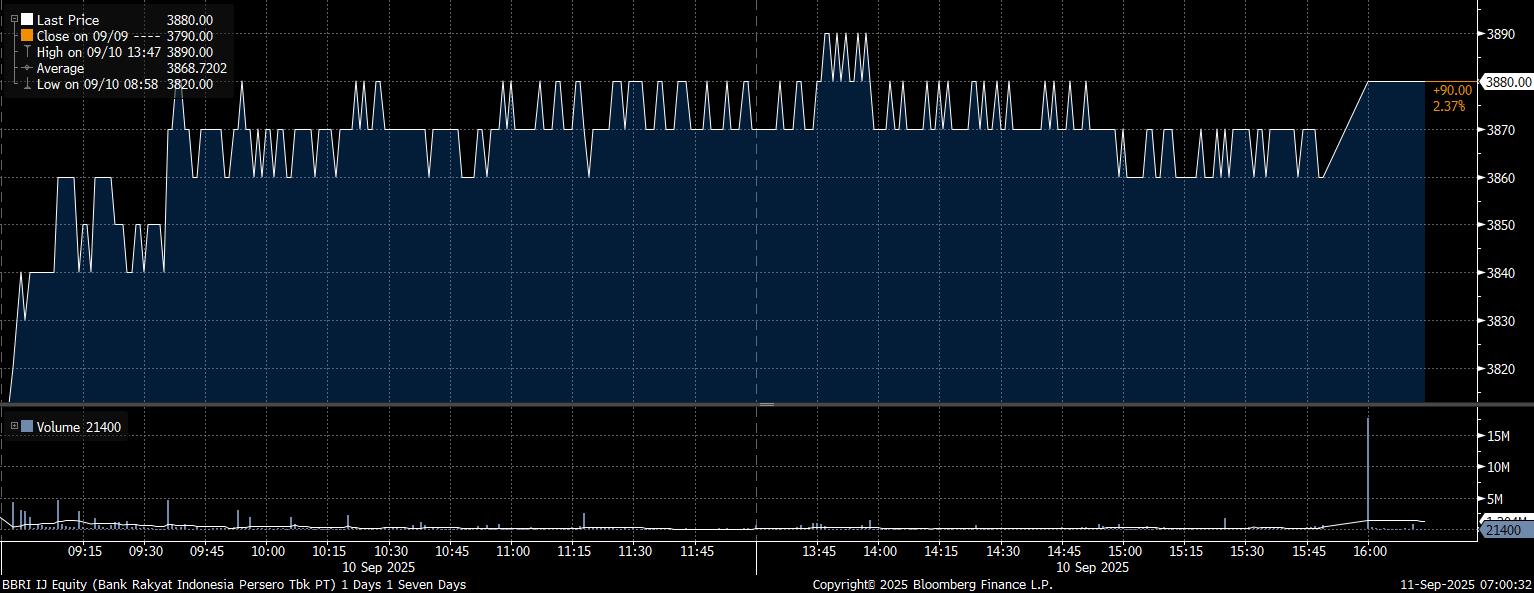Click the +90.00 price change label
Screen dimensions: 1534x593
(1452, 90)
